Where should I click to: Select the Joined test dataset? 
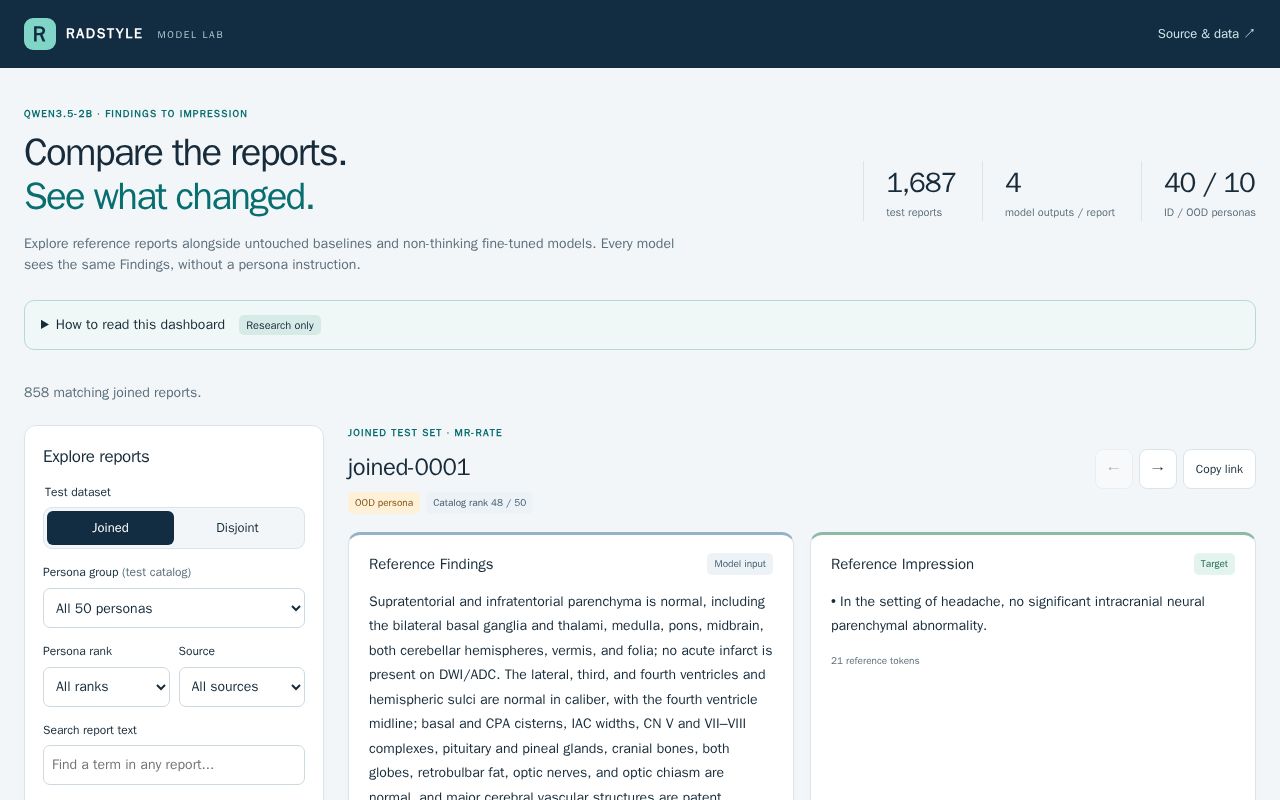coord(110,528)
